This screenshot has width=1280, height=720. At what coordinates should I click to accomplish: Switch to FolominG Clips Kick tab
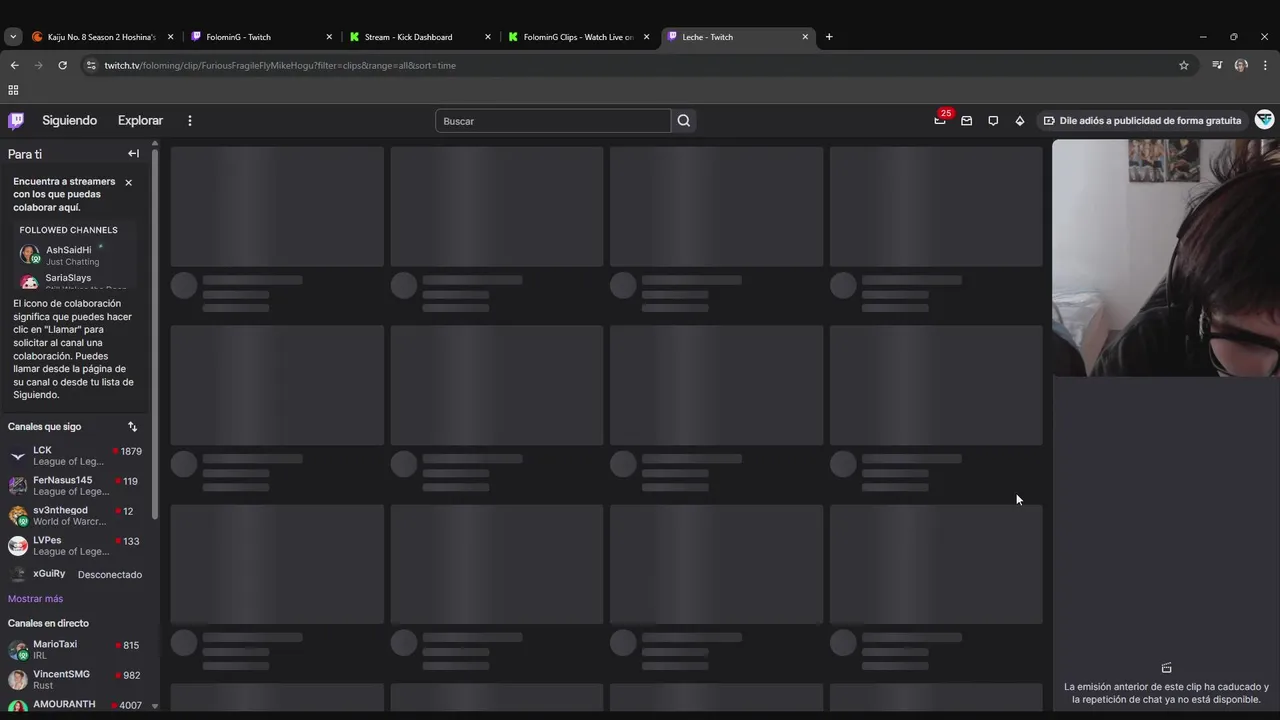pos(578,37)
